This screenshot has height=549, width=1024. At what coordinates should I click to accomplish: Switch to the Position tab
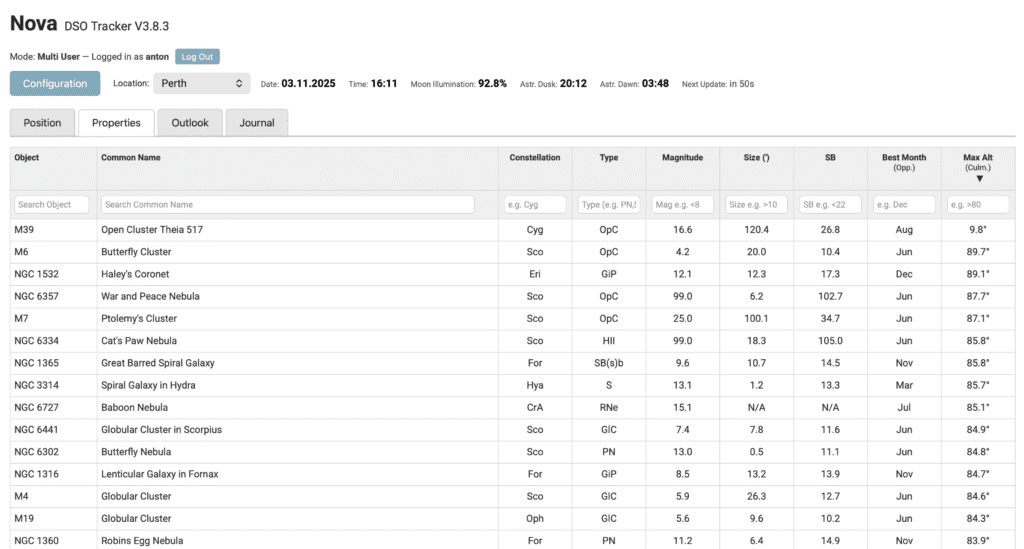(x=42, y=123)
